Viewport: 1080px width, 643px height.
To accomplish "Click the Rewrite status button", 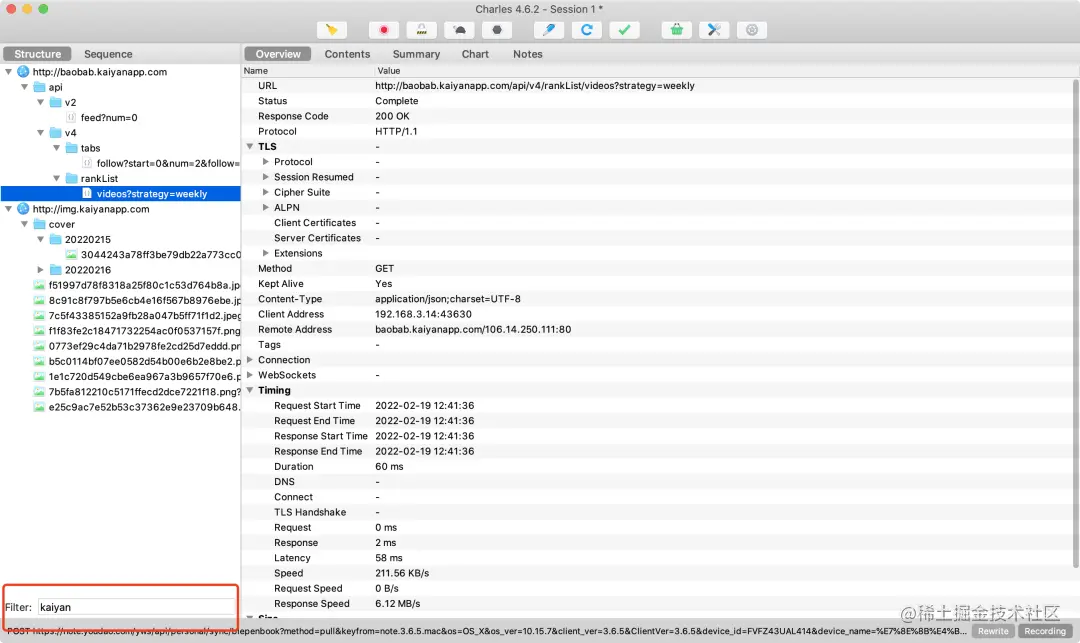I will (993, 631).
